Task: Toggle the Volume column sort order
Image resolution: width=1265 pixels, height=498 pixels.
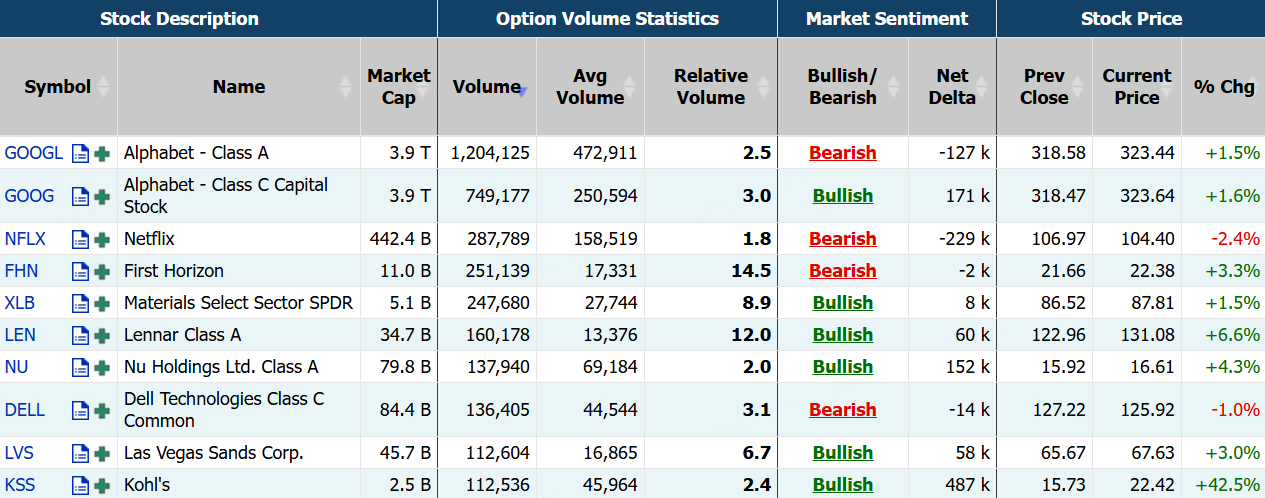Action: [x=487, y=87]
